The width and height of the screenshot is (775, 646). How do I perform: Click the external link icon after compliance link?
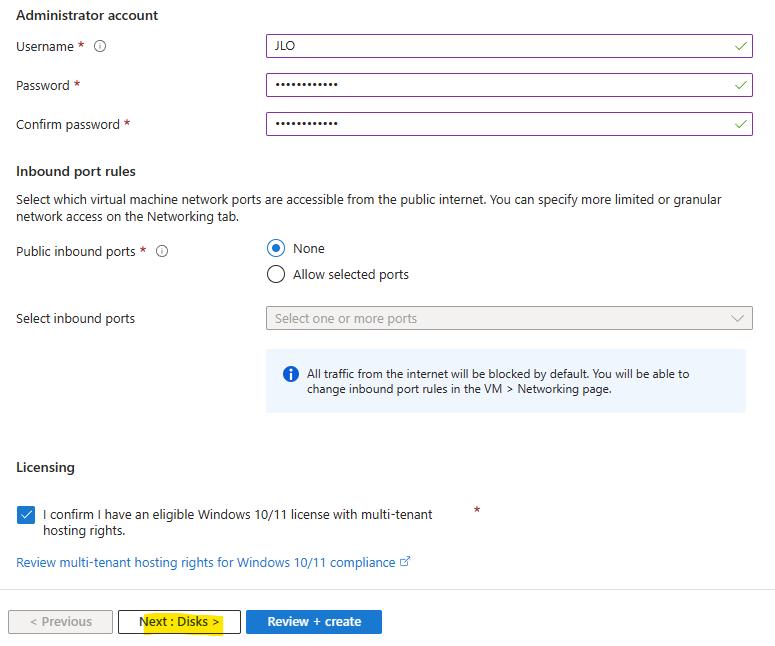coord(405,562)
